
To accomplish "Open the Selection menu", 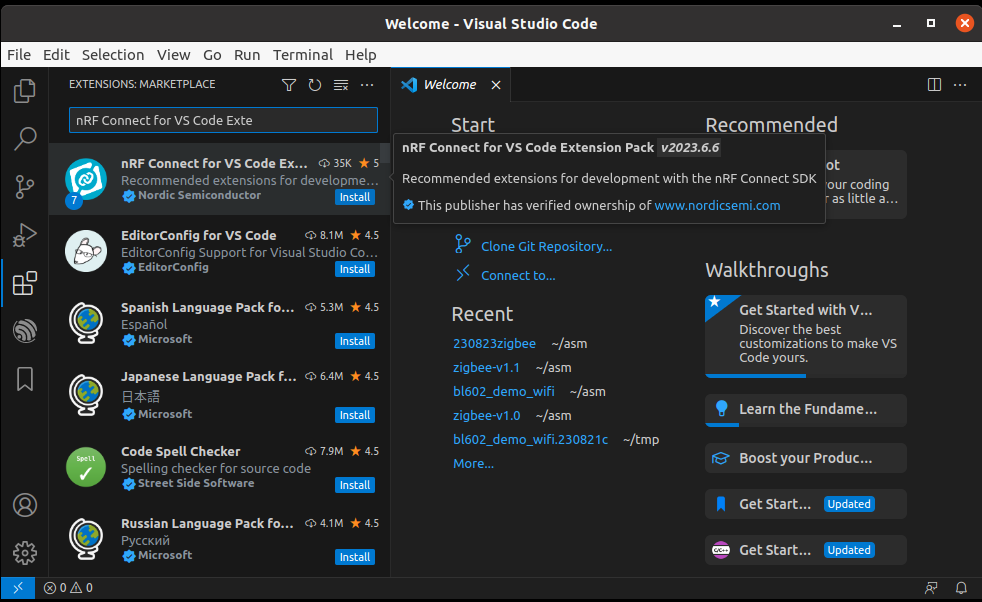I will tap(113, 54).
